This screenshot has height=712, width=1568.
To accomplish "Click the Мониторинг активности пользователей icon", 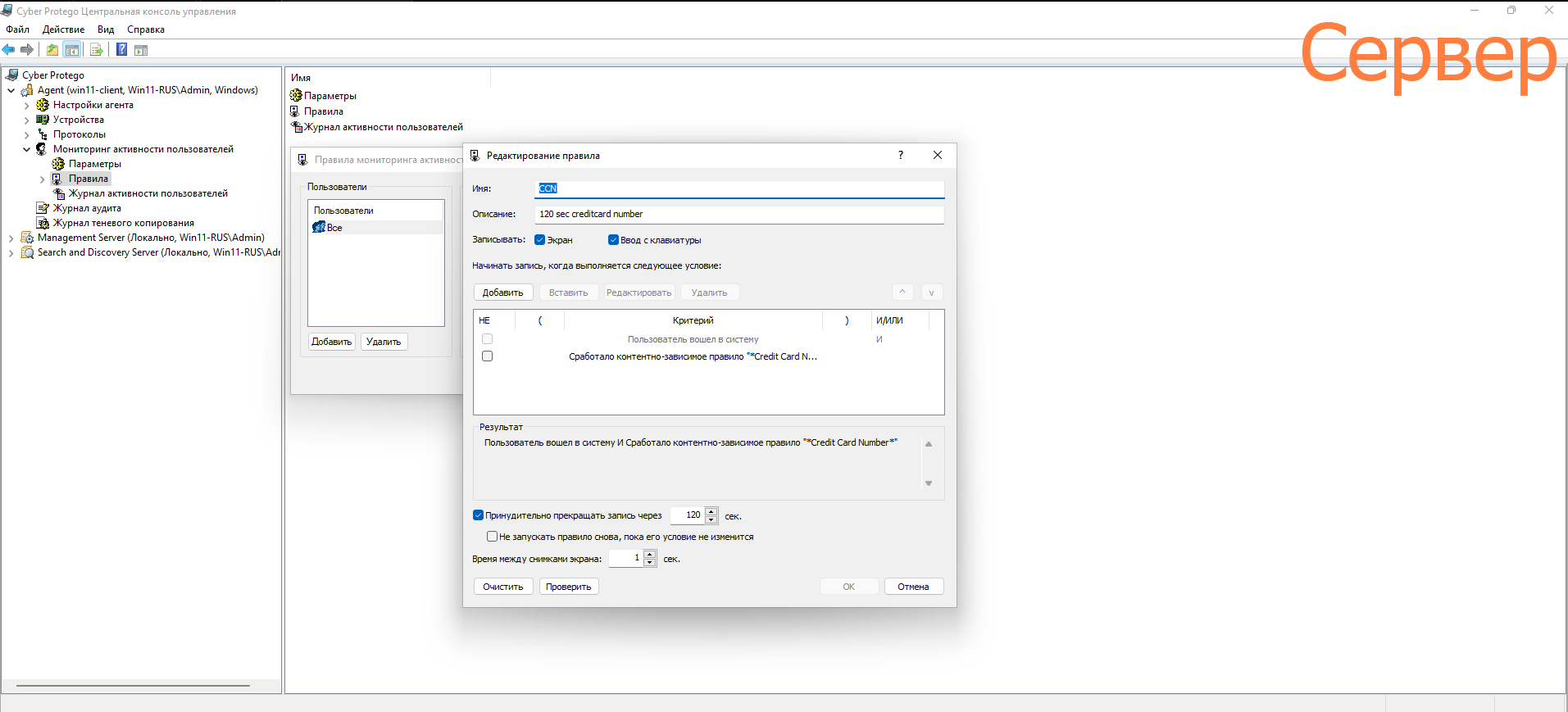I will tap(42, 149).
